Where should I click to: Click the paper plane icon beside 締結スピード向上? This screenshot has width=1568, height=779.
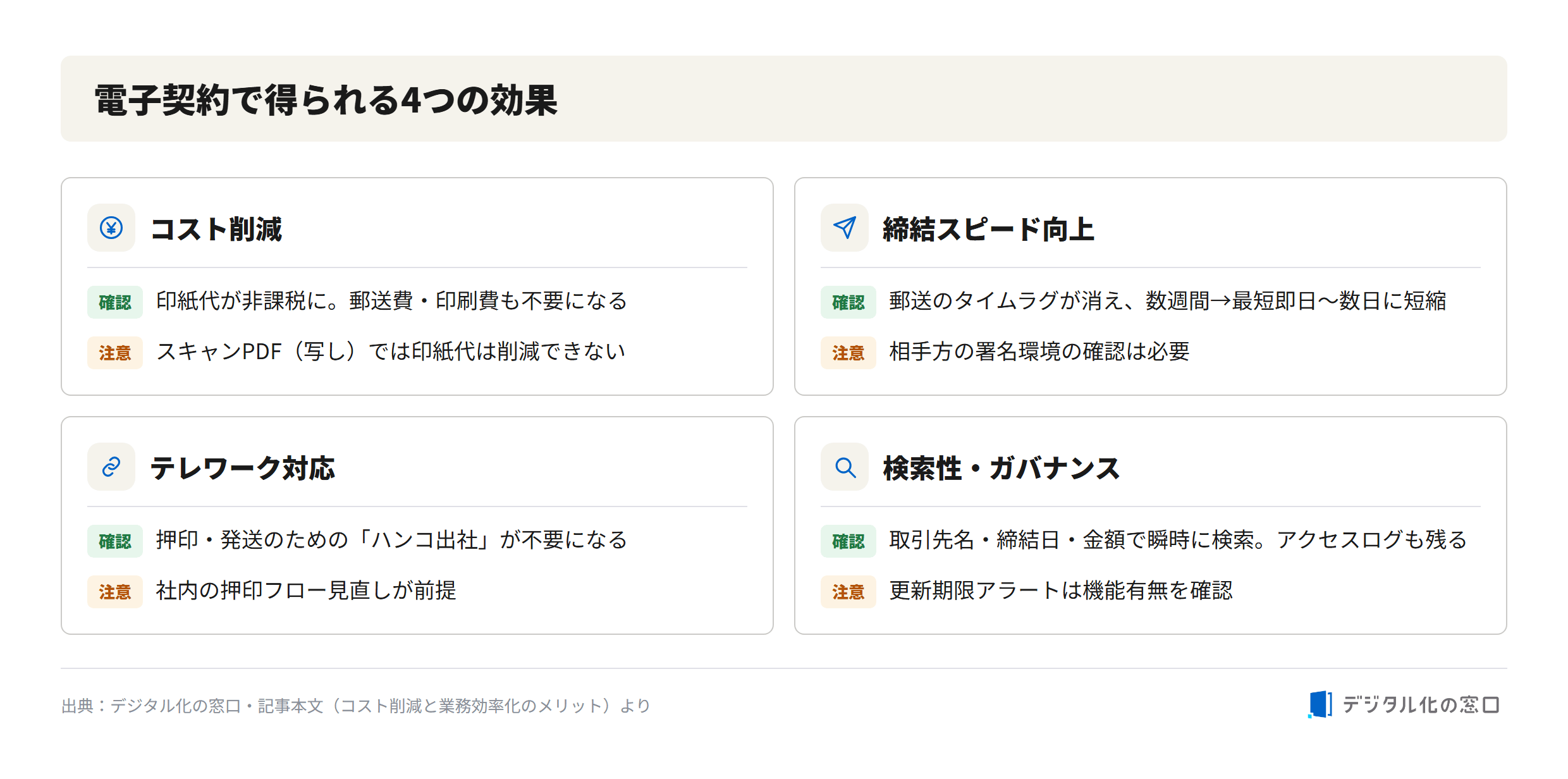[845, 228]
